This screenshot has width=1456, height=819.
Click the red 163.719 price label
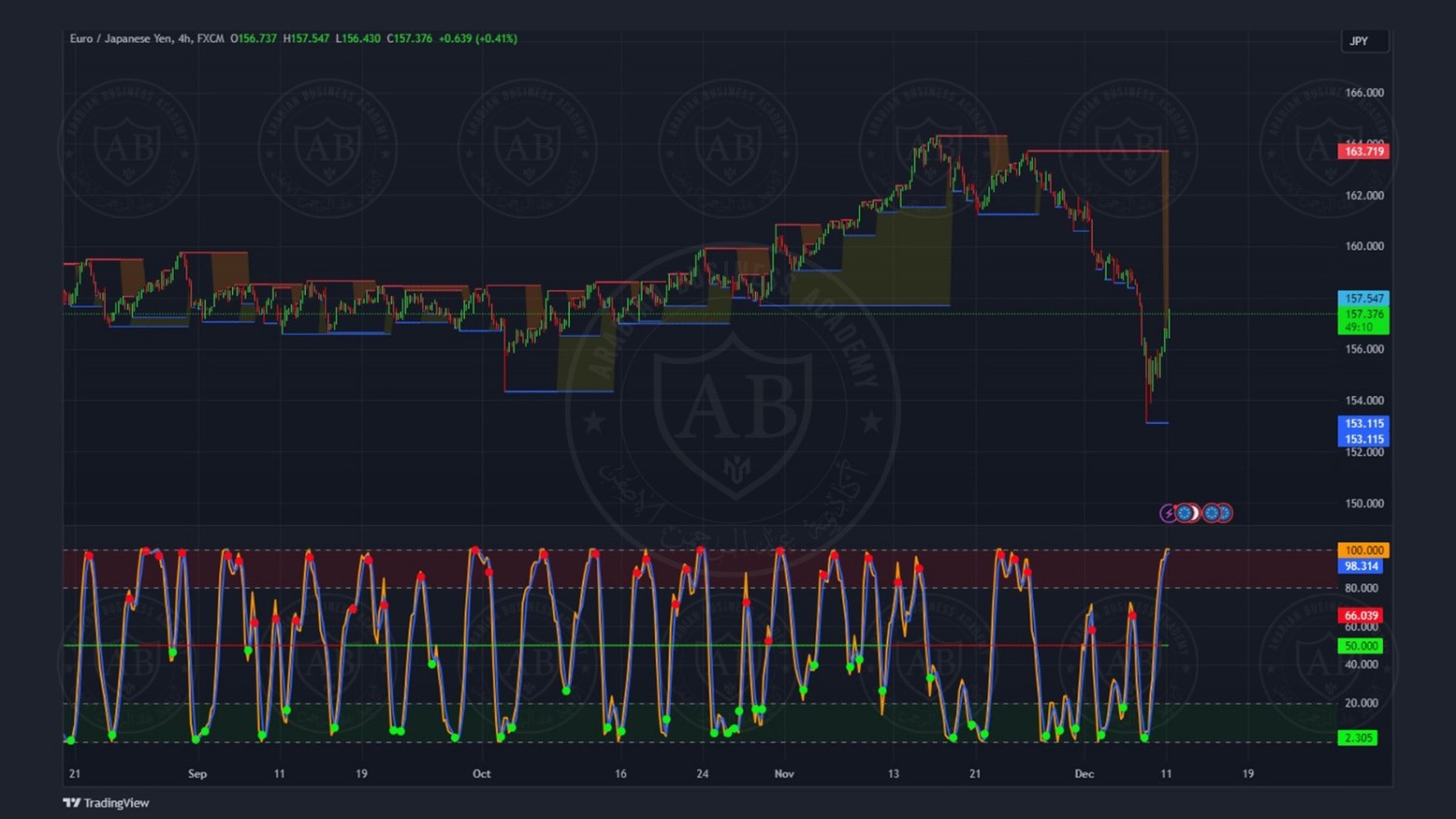coord(1363,151)
